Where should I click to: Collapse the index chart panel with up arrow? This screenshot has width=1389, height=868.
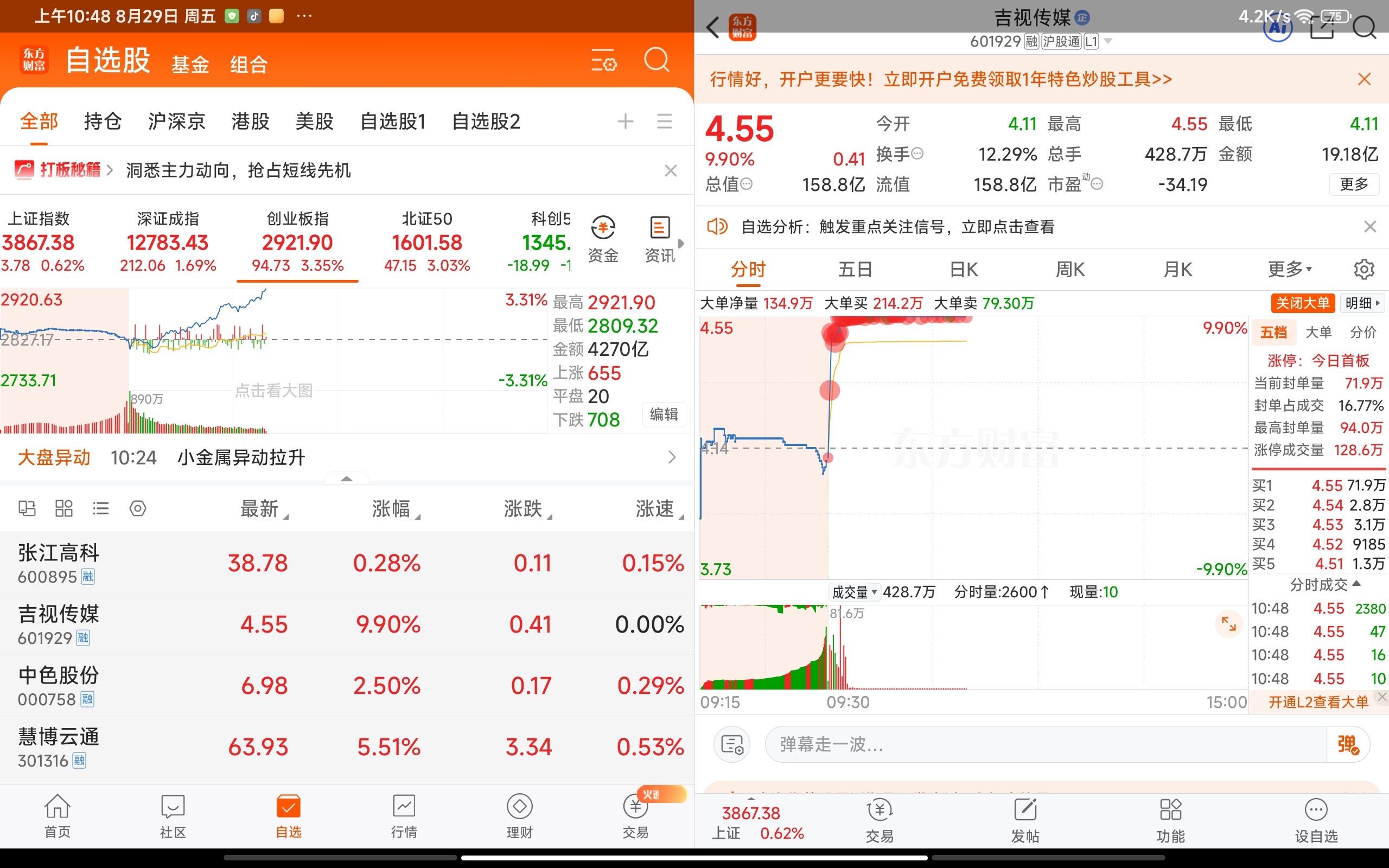tap(347, 478)
